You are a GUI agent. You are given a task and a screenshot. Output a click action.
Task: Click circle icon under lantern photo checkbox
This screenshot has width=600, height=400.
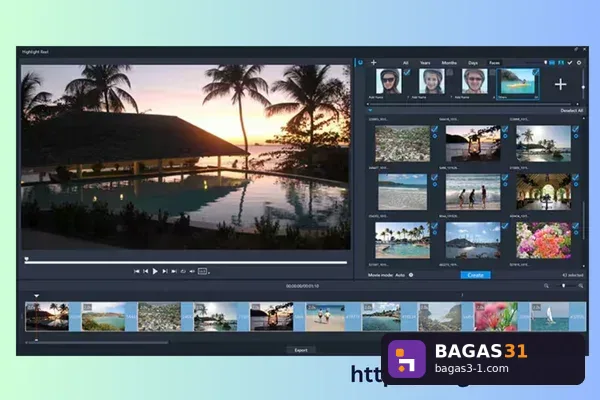[505, 136]
